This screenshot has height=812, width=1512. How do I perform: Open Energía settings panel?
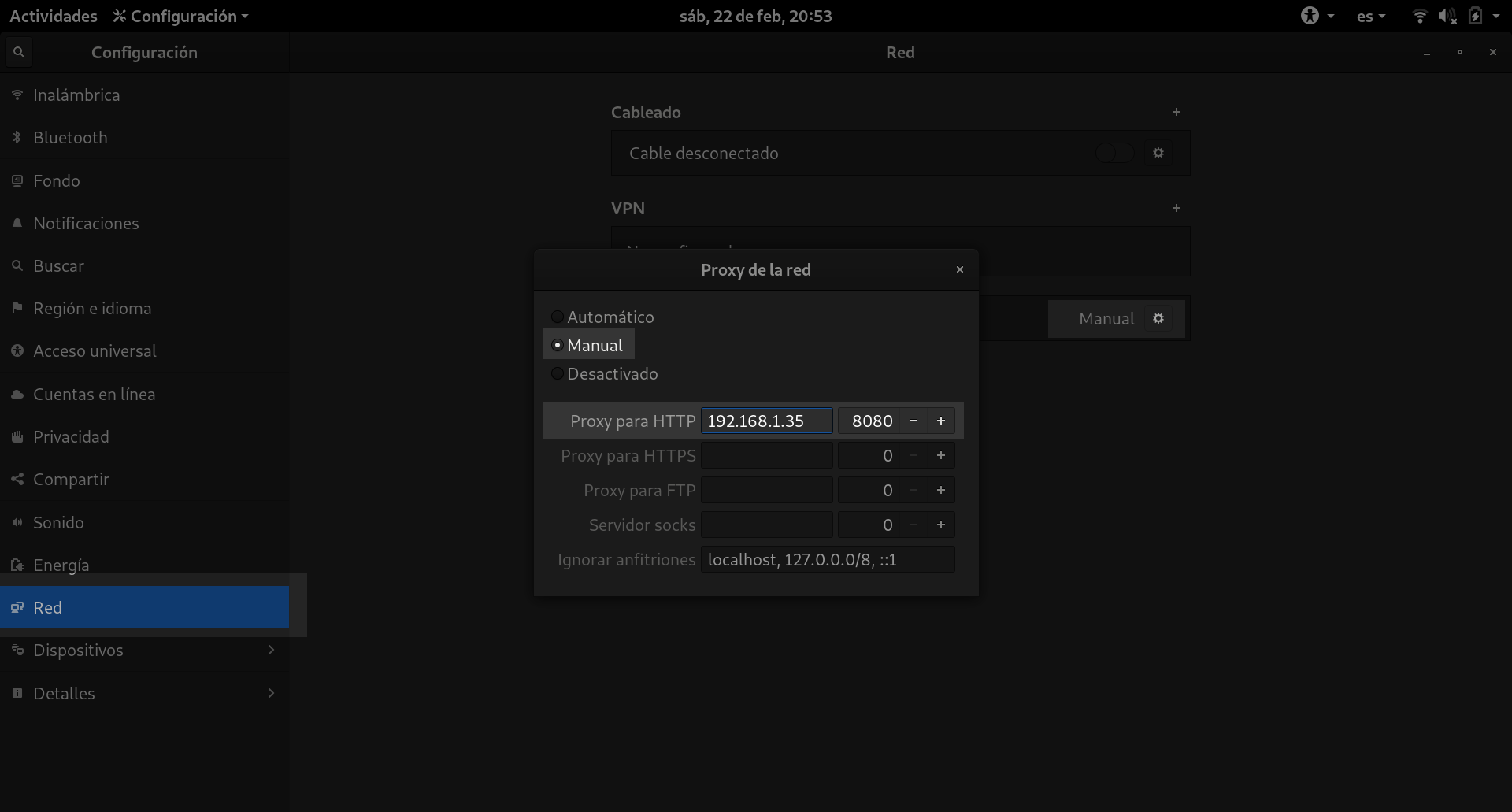click(144, 565)
